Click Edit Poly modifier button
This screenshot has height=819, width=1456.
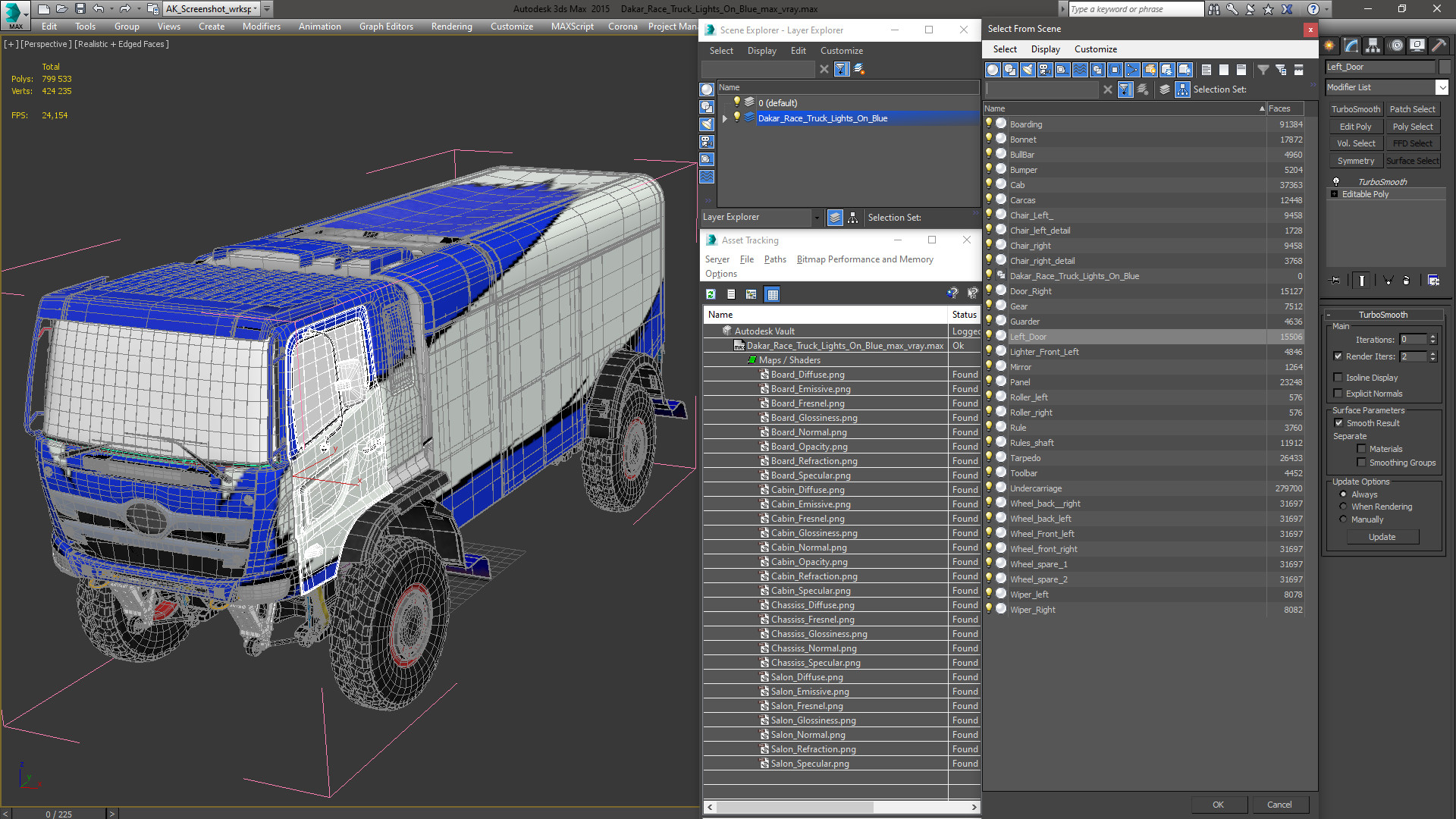pyautogui.click(x=1355, y=127)
